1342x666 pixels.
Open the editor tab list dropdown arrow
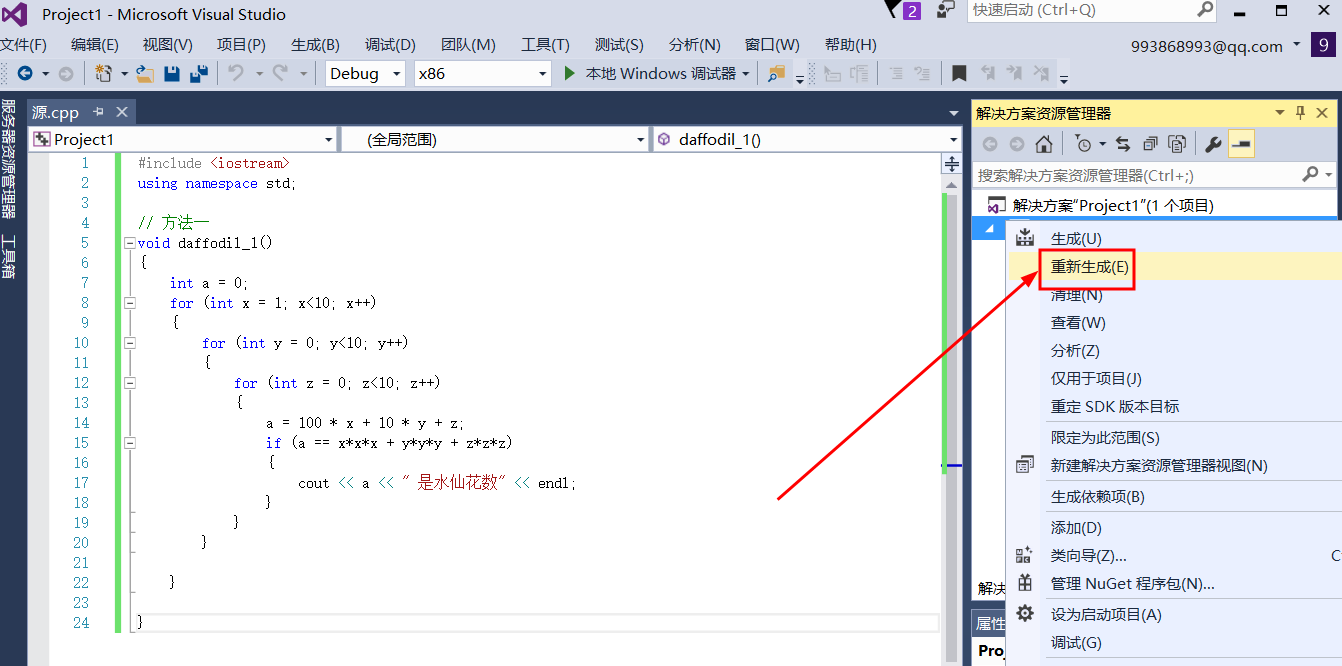coord(954,113)
